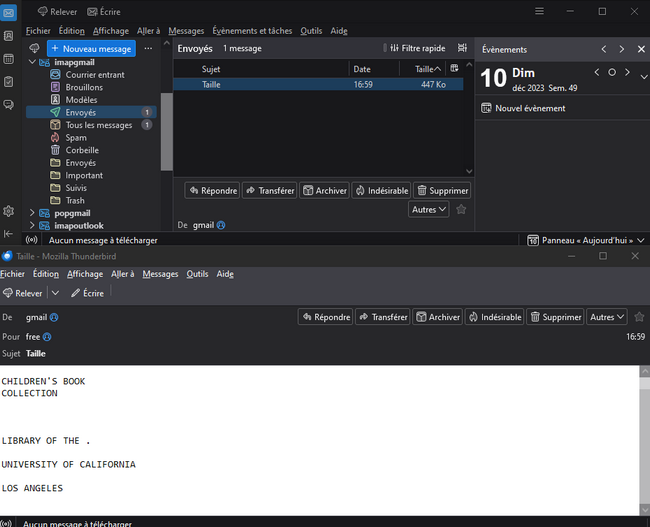
Task: Click Transférer in Taille window
Action: pos(383,317)
